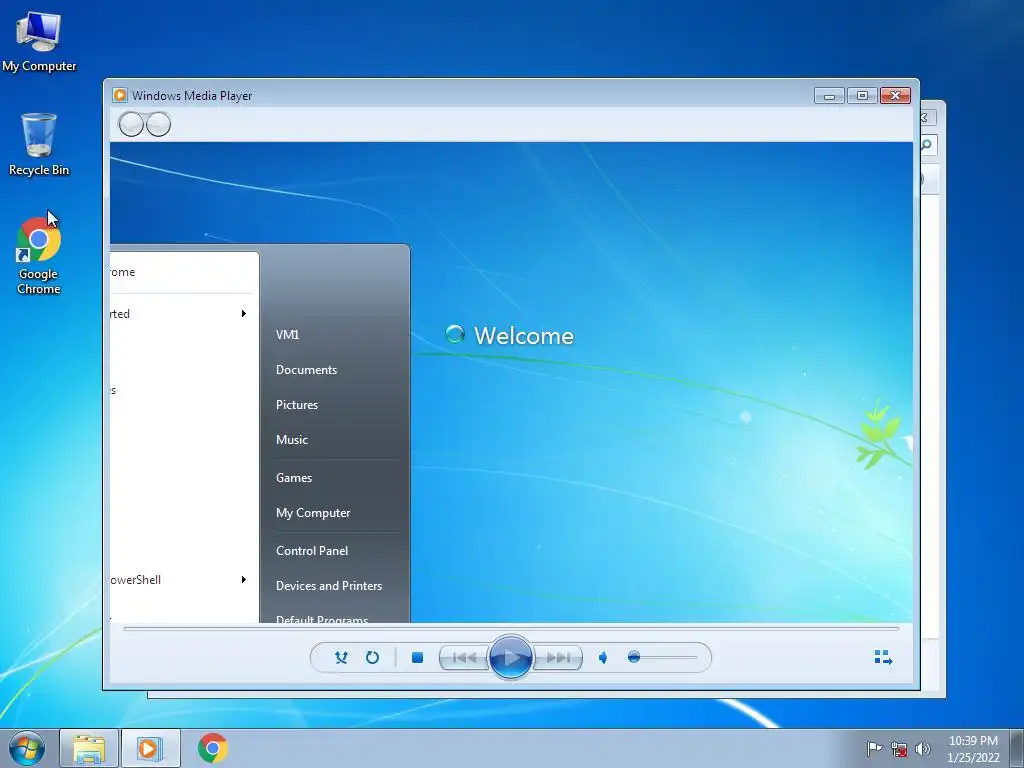
Task: Open Action Center flag tray icon
Action: [x=874, y=748]
